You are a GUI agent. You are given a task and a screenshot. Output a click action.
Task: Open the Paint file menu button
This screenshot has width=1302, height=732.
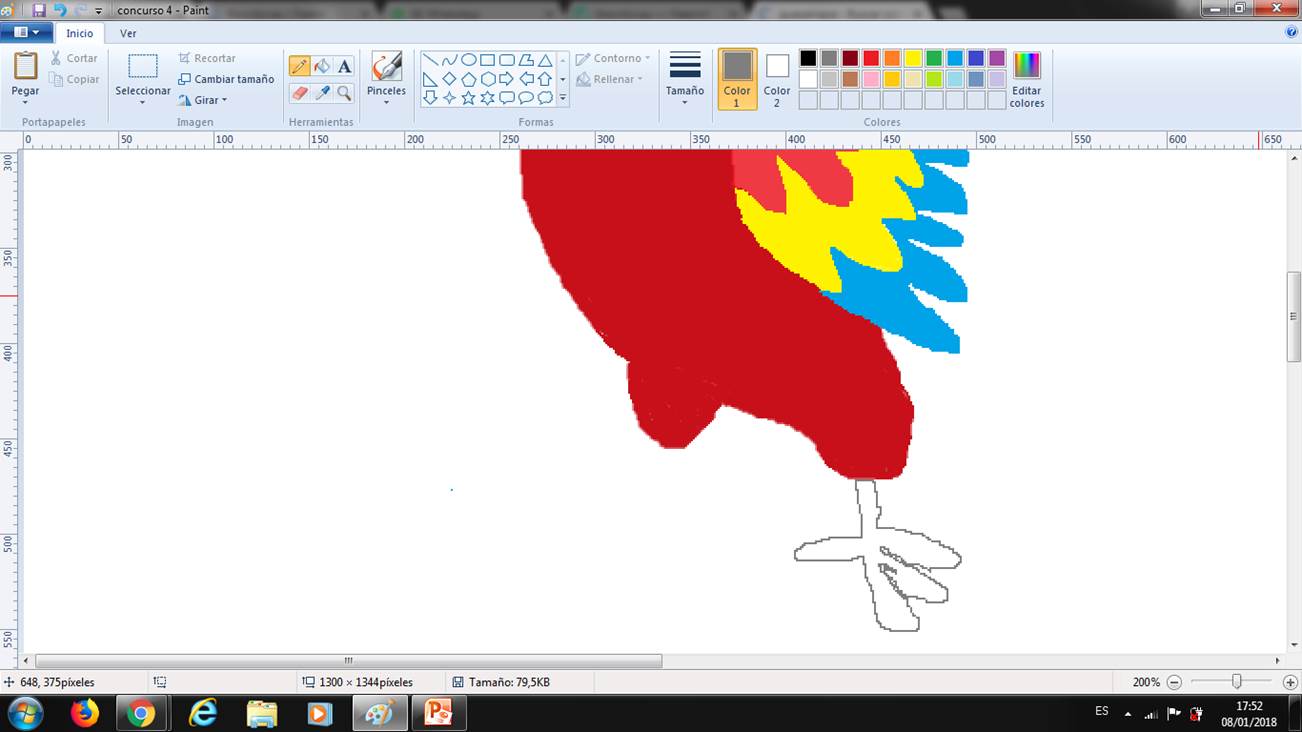[27, 32]
